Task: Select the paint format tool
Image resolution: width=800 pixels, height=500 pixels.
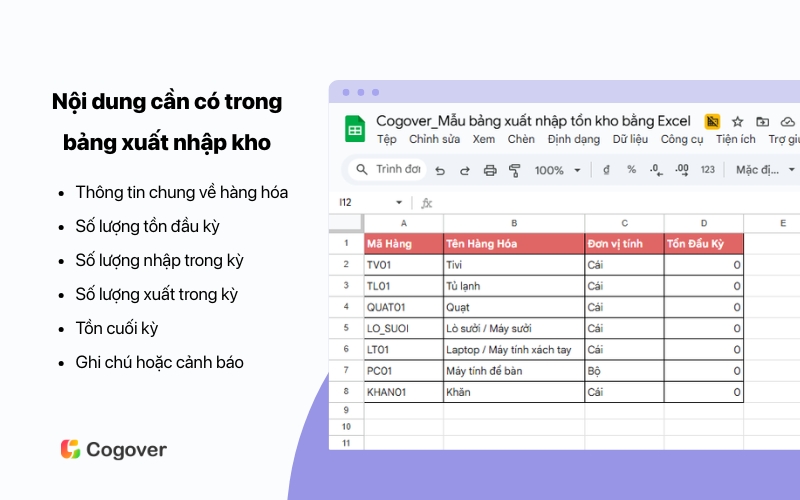Action: pyautogui.click(x=515, y=170)
